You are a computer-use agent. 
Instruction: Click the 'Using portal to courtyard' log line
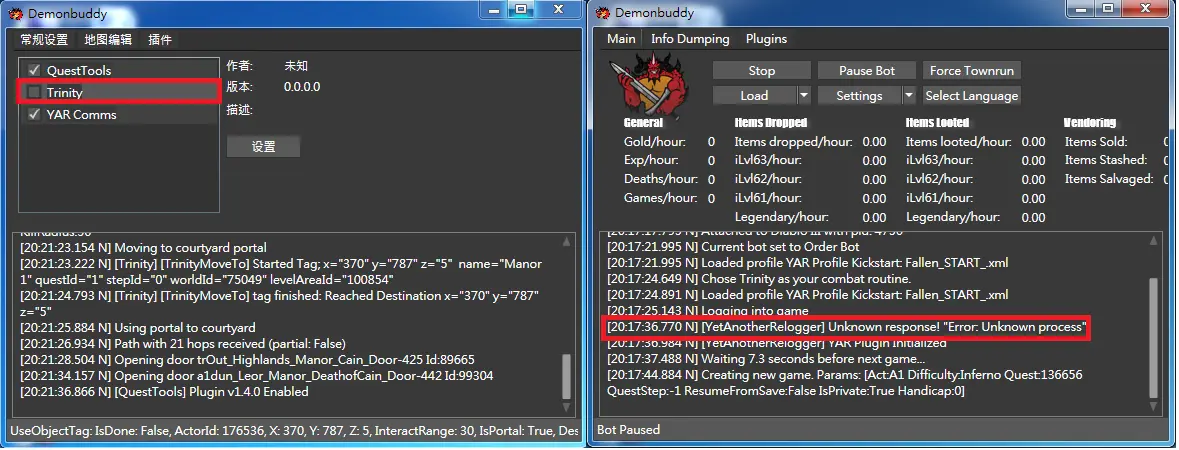click(x=138, y=327)
